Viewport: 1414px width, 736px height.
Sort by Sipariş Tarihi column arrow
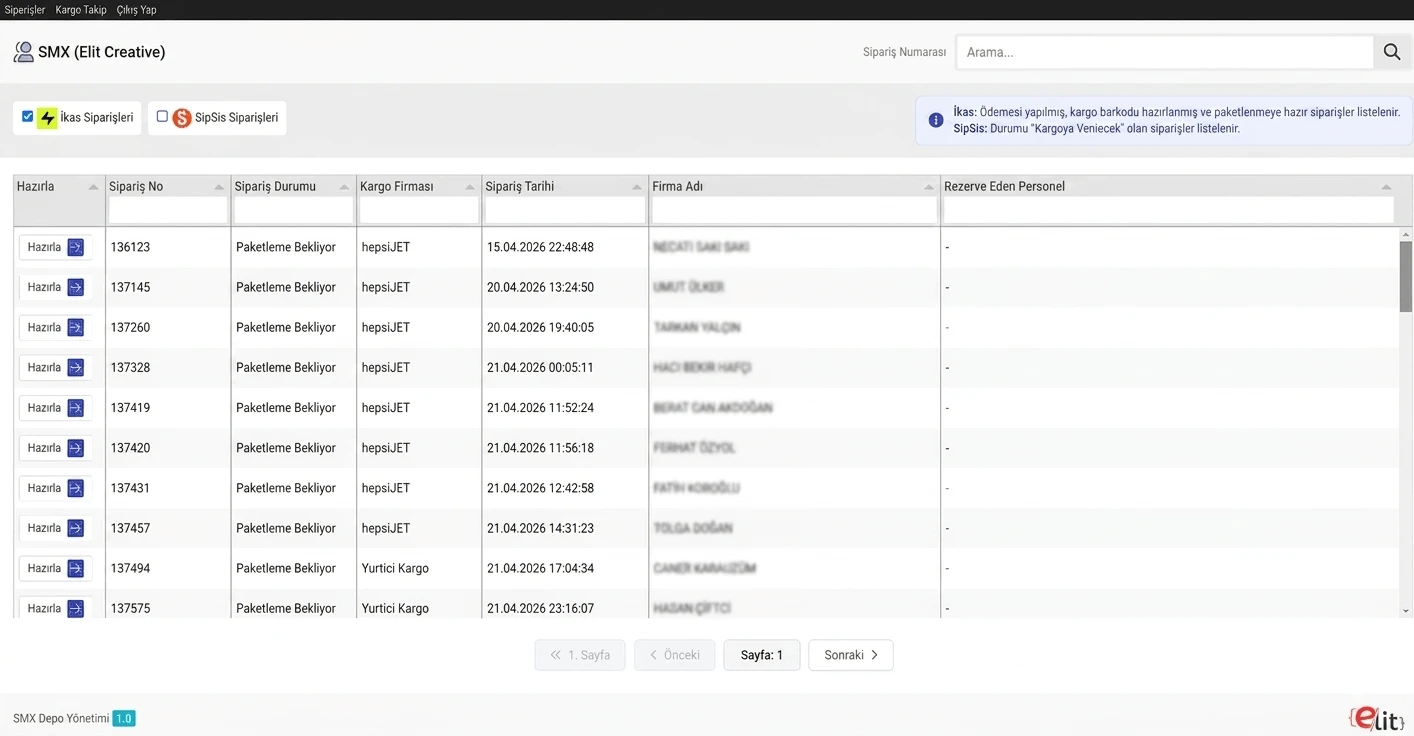pos(637,187)
